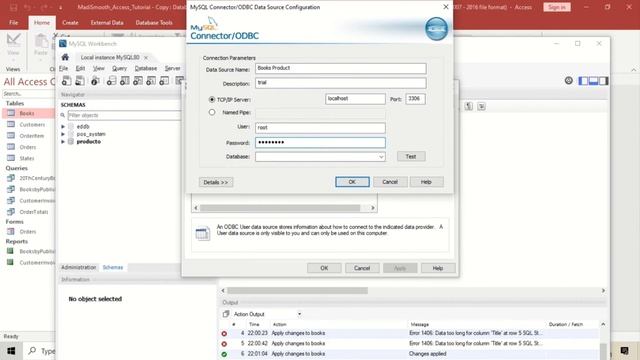Screen dimensions: 640x360
Task: Open the Books table in Access
Action: (28, 113)
